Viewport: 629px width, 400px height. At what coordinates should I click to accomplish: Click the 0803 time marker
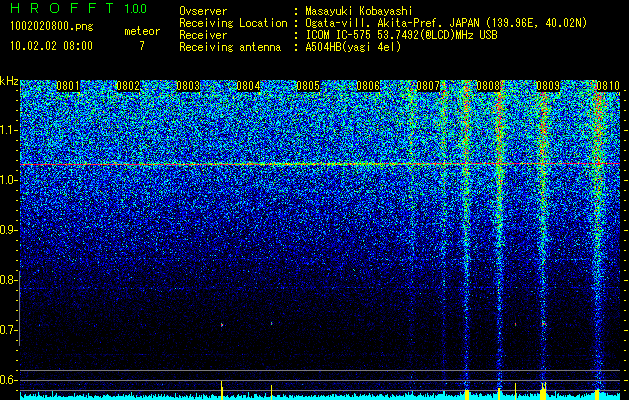pyautogui.click(x=188, y=86)
